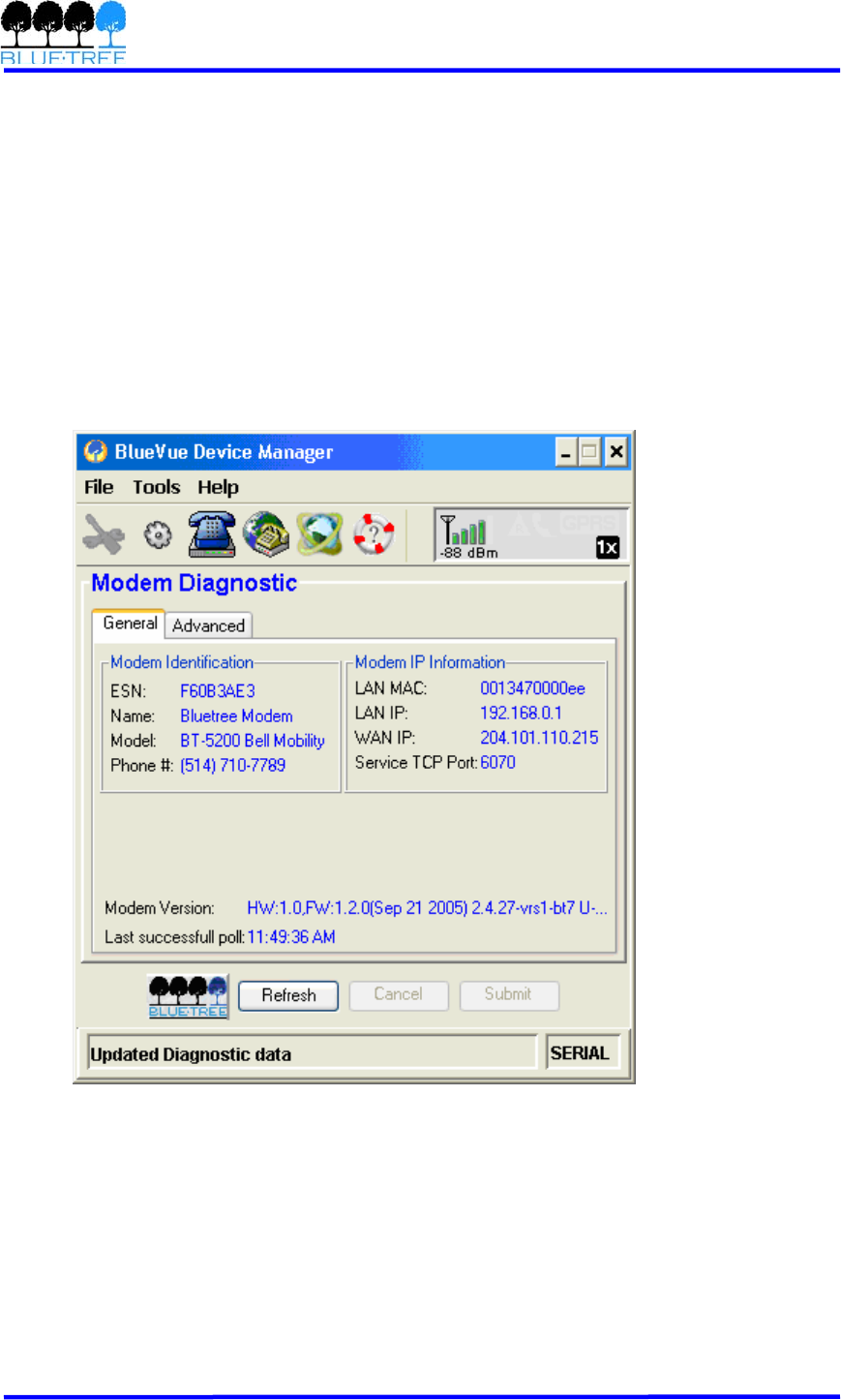Click the globe with orbit ring icon

coord(319,533)
